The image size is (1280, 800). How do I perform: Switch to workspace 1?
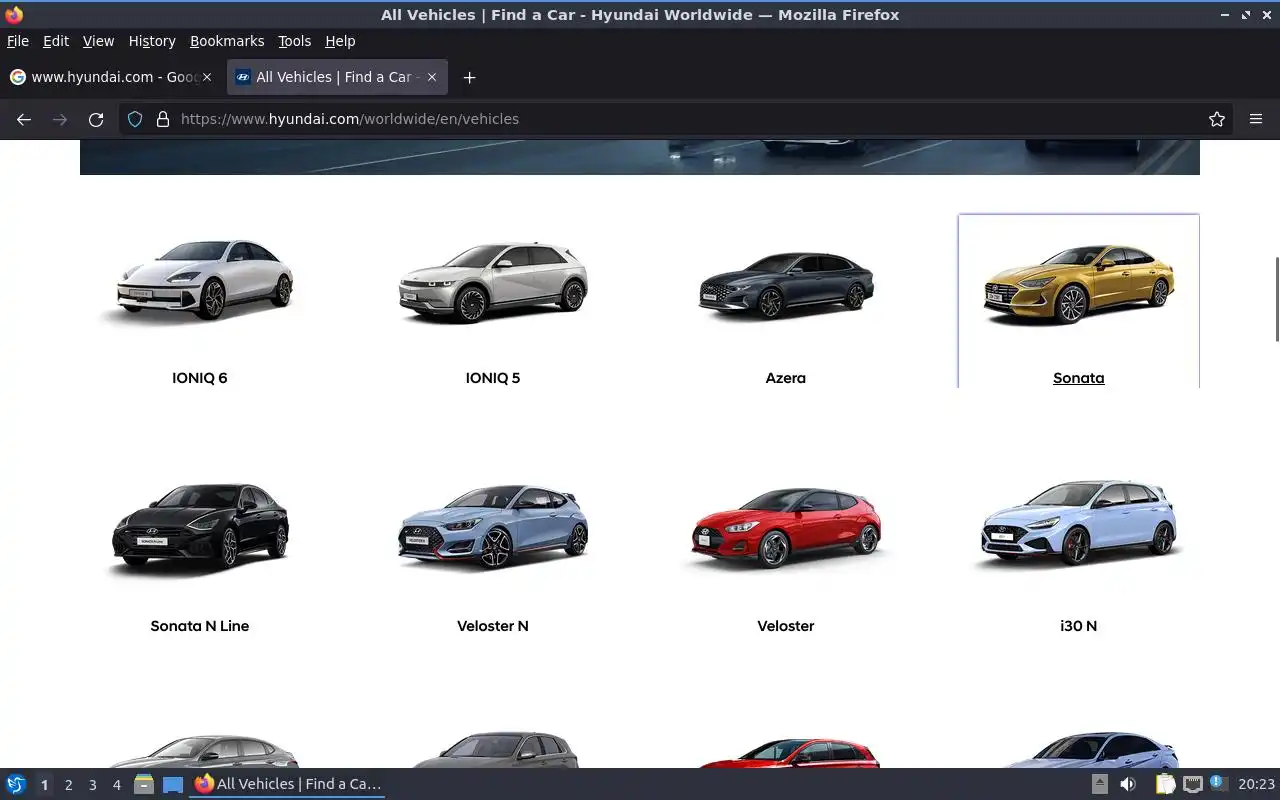[44, 785]
